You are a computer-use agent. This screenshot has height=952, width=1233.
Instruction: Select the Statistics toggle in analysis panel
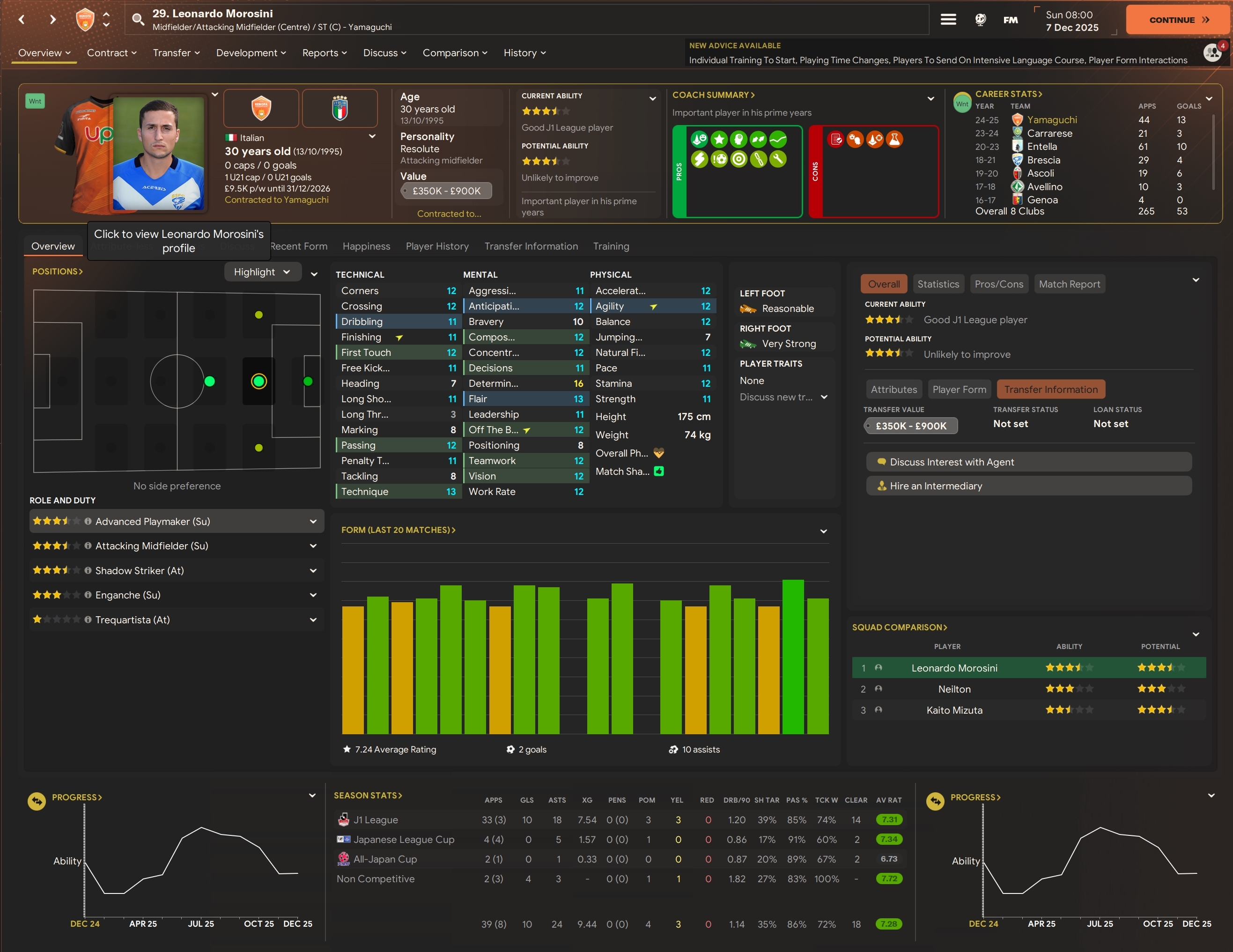click(938, 284)
